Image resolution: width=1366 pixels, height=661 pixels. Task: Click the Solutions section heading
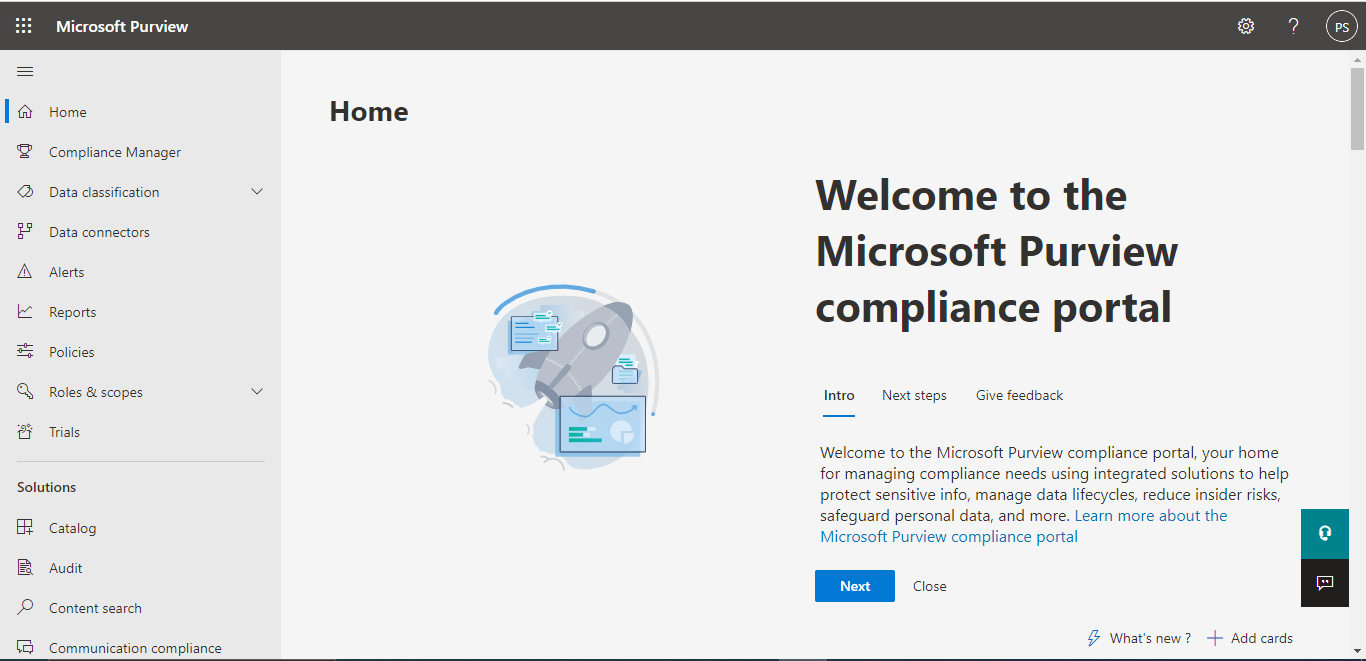click(x=47, y=487)
